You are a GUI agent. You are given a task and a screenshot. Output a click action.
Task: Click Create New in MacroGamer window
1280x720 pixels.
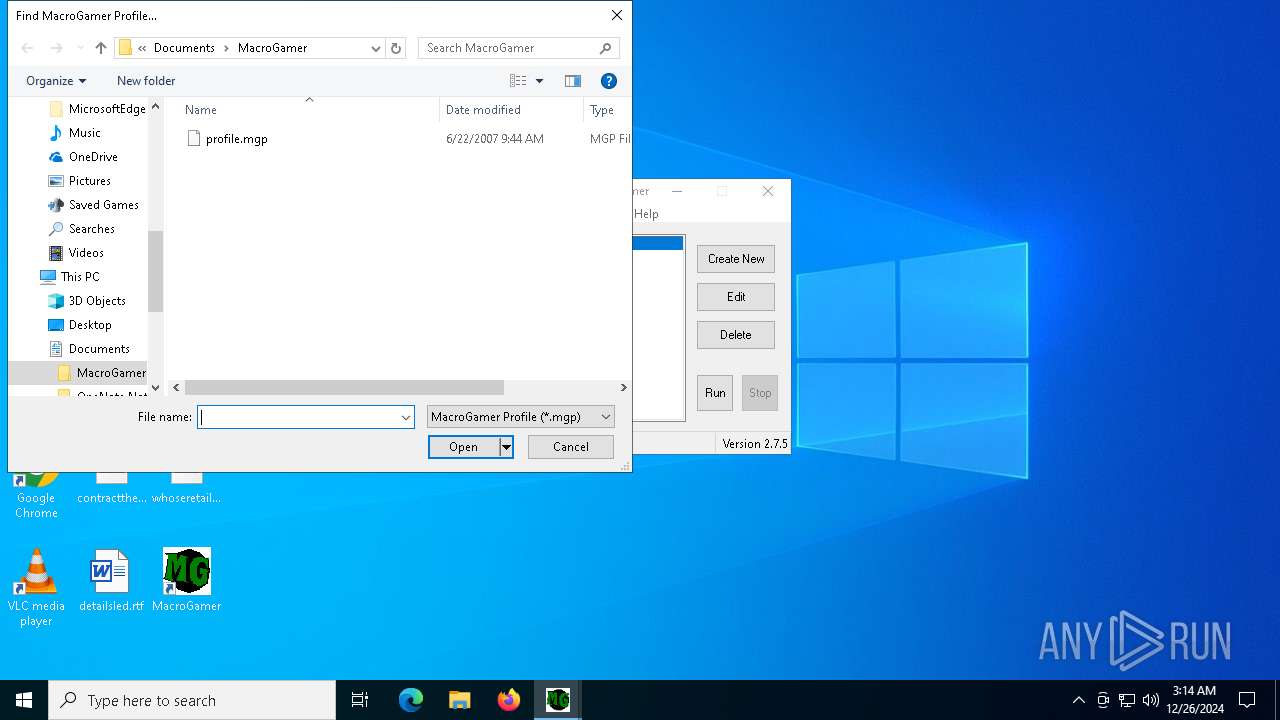pos(736,259)
